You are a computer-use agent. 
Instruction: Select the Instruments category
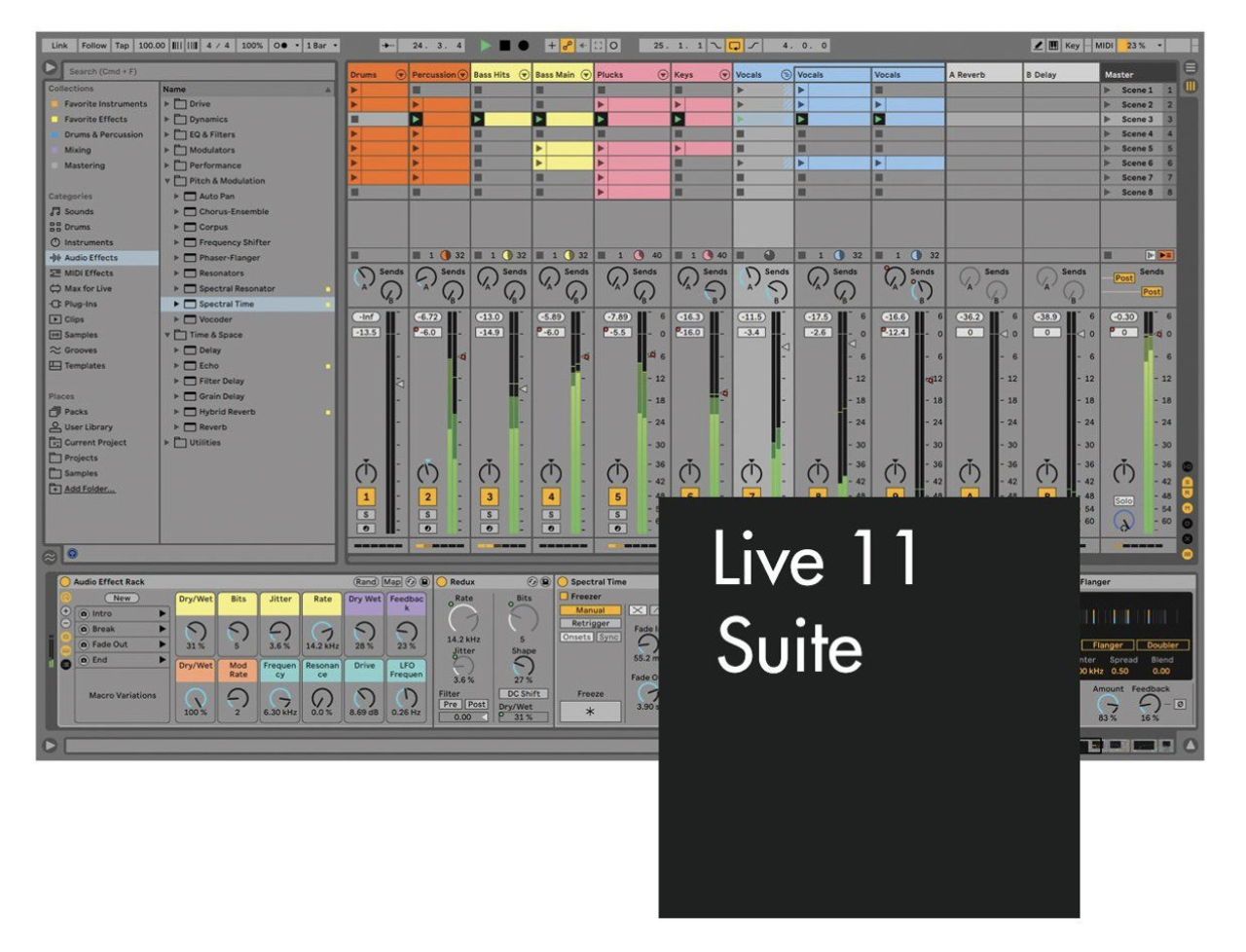pos(89,242)
